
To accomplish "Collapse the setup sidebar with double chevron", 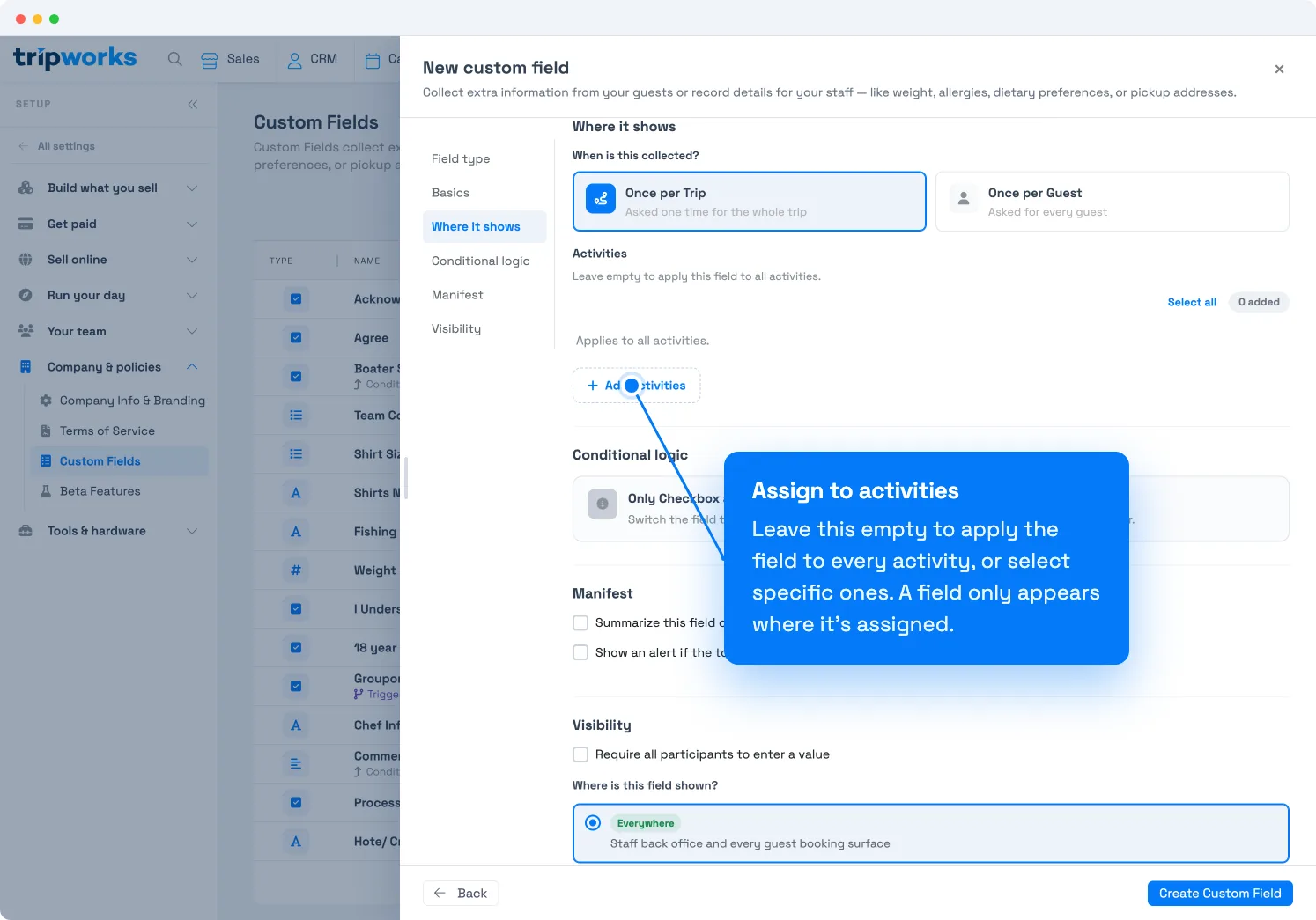I will coord(193,104).
